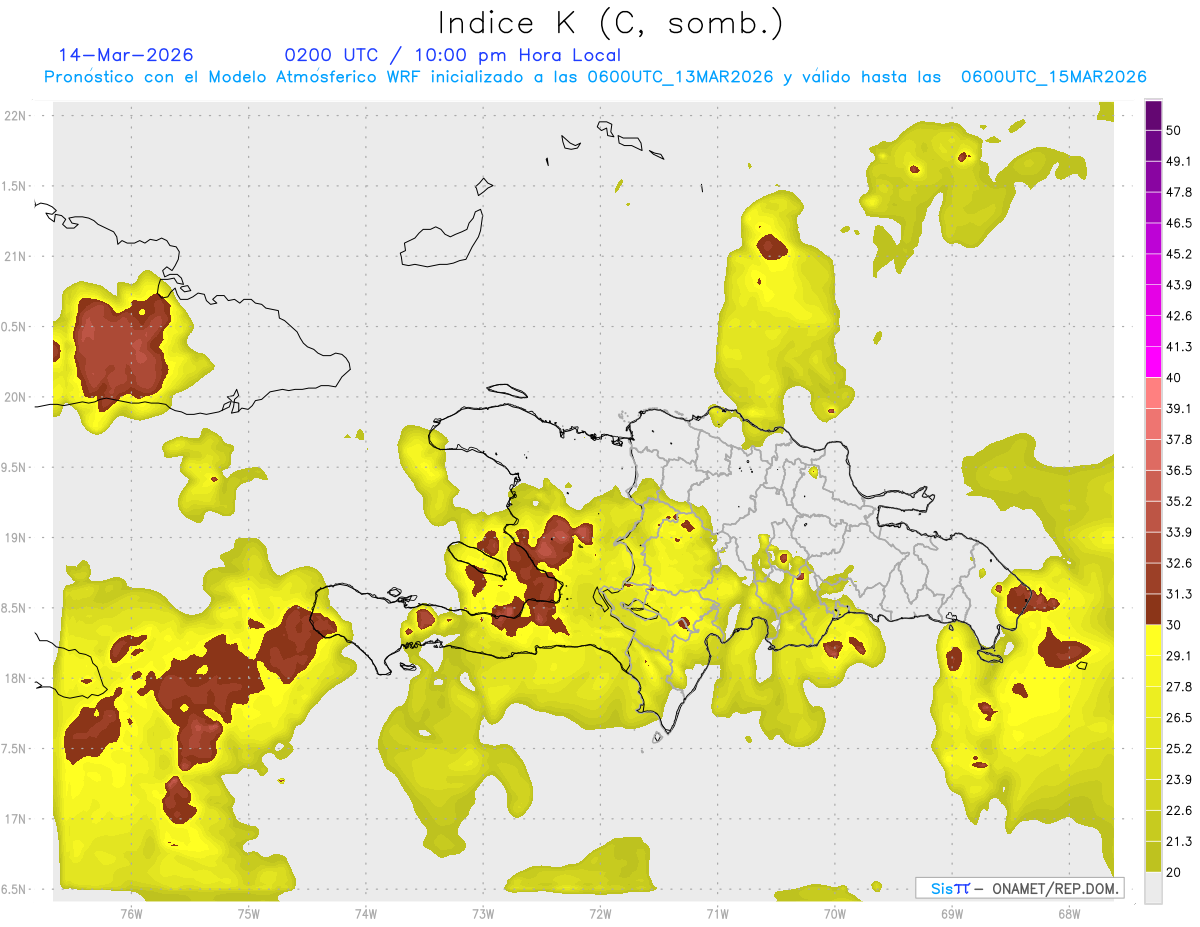Click the '74W' longitude label
Image resolution: width=1200 pixels, height=927 pixels.
click(366, 914)
